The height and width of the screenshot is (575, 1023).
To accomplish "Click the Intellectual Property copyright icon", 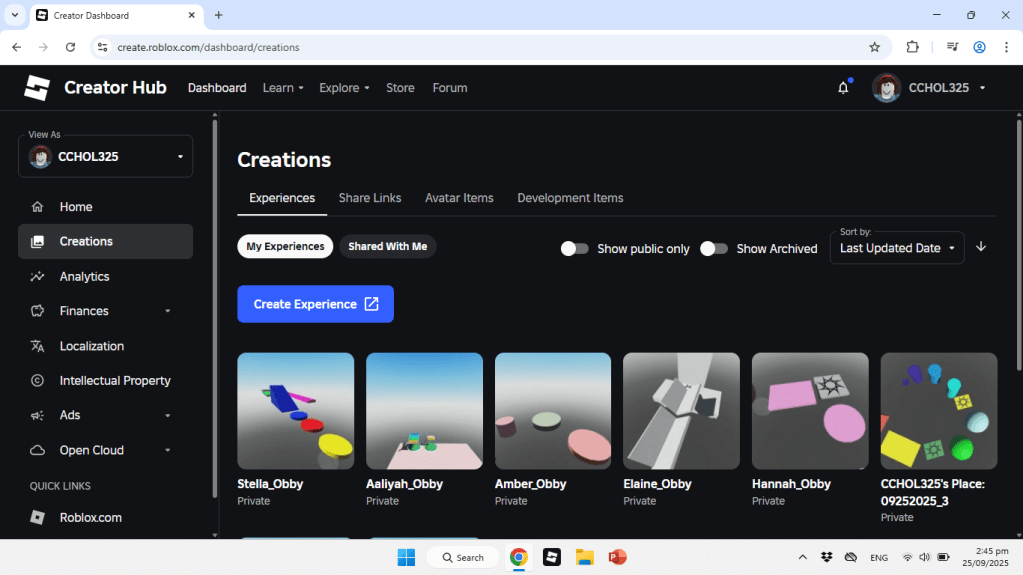I will point(38,381).
